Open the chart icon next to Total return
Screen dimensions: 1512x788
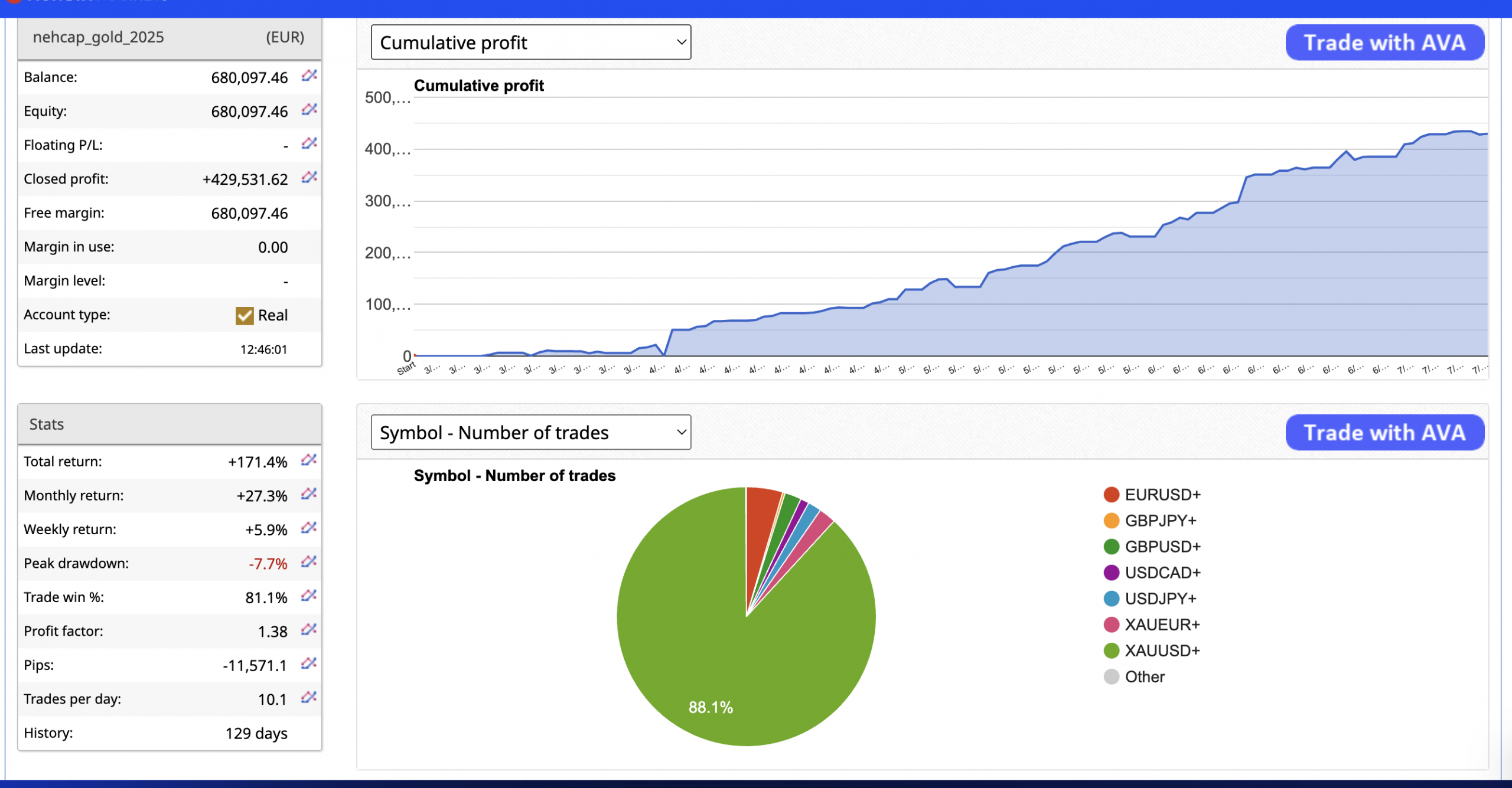(x=308, y=460)
